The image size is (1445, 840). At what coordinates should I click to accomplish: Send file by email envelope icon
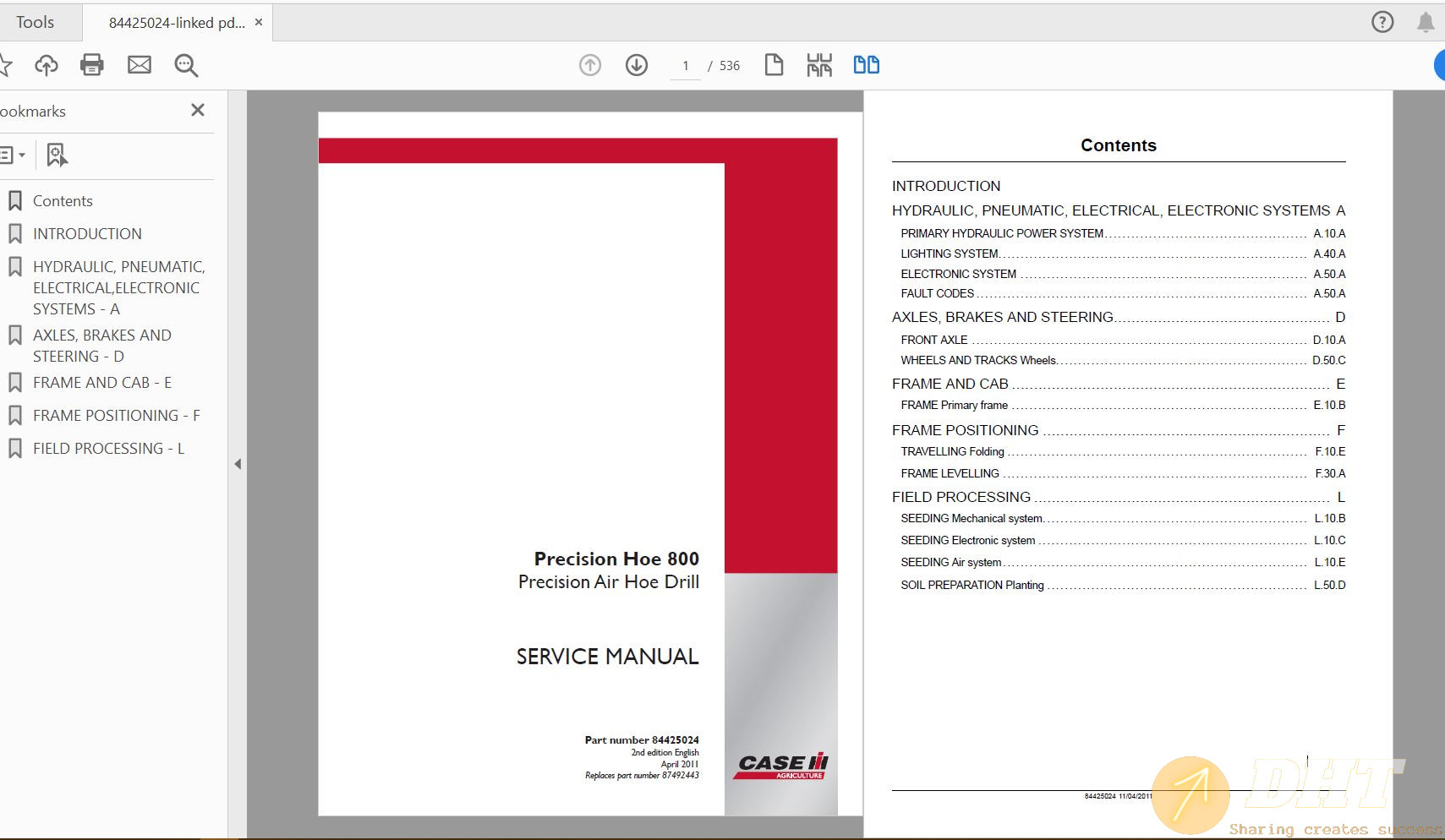140,65
